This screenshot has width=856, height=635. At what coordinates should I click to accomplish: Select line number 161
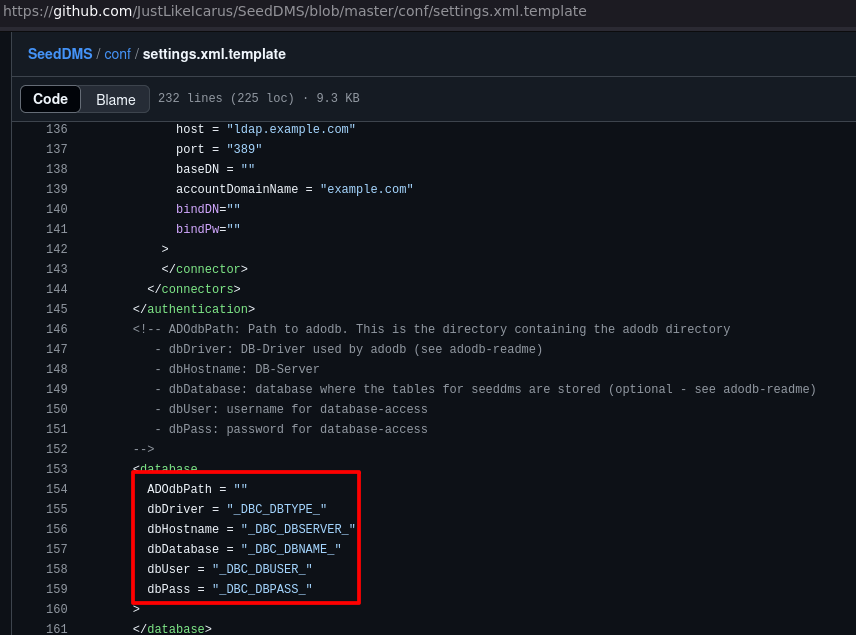click(57, 629)
